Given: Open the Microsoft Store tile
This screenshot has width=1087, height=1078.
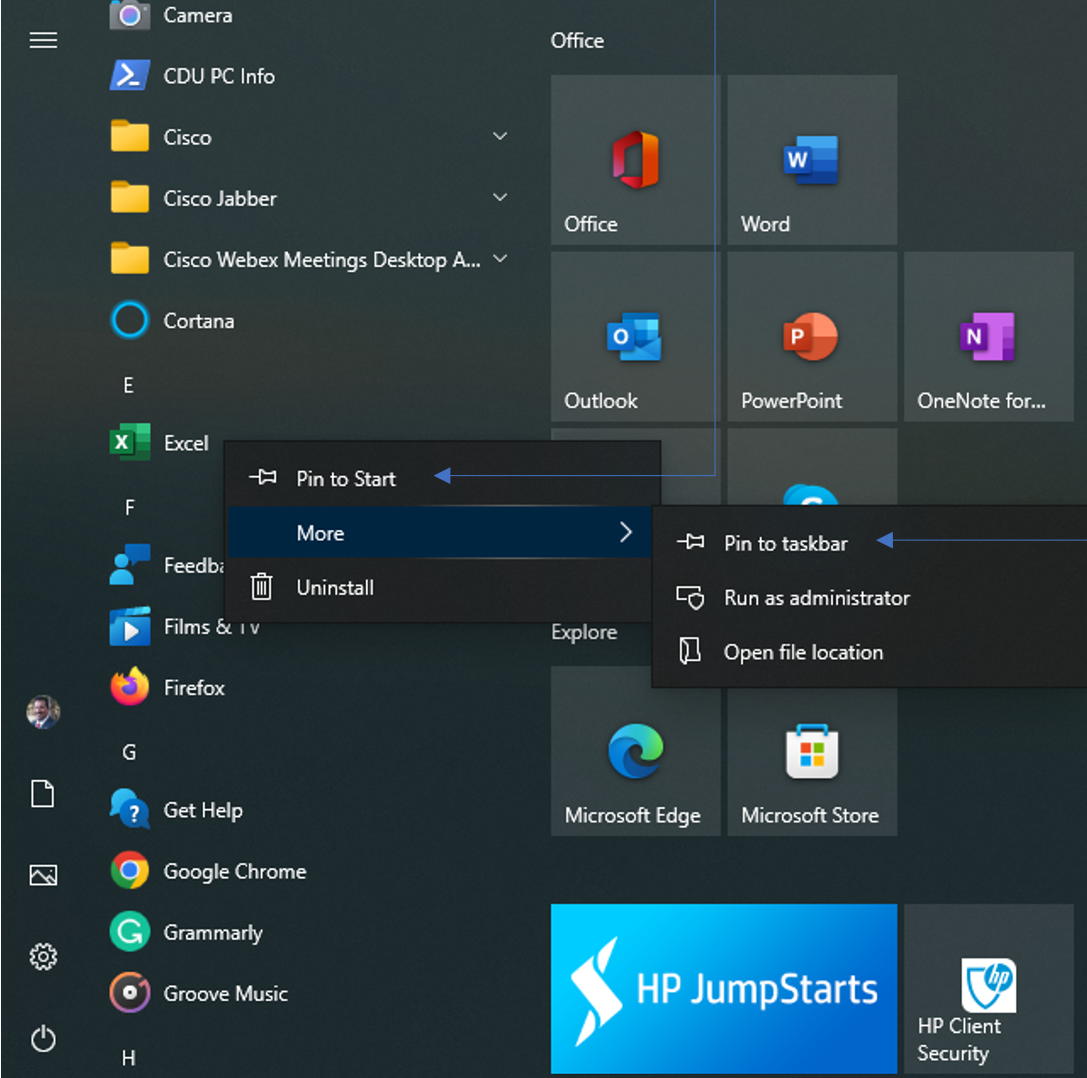Looking at the screenshot, I should 812,751.
